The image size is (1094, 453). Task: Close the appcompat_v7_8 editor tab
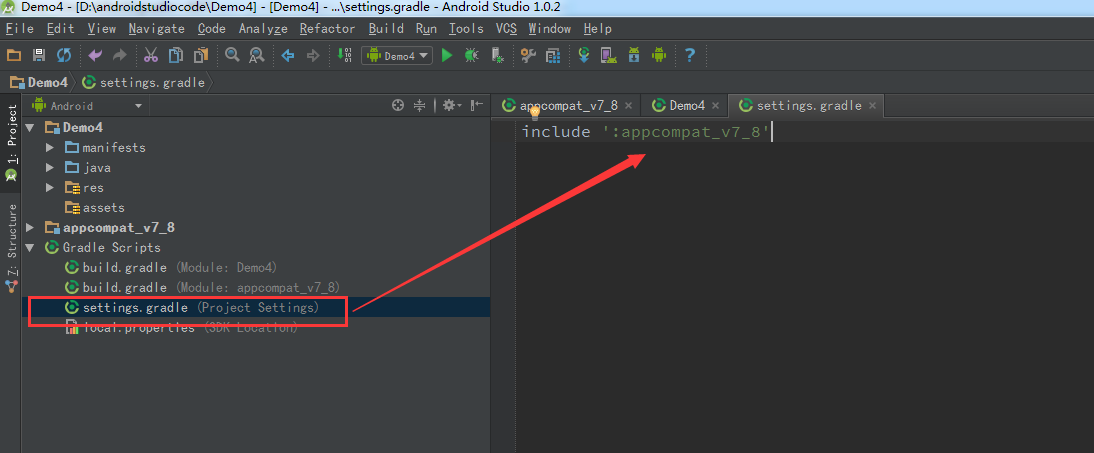pyautogui.click(x=629, y=106)
